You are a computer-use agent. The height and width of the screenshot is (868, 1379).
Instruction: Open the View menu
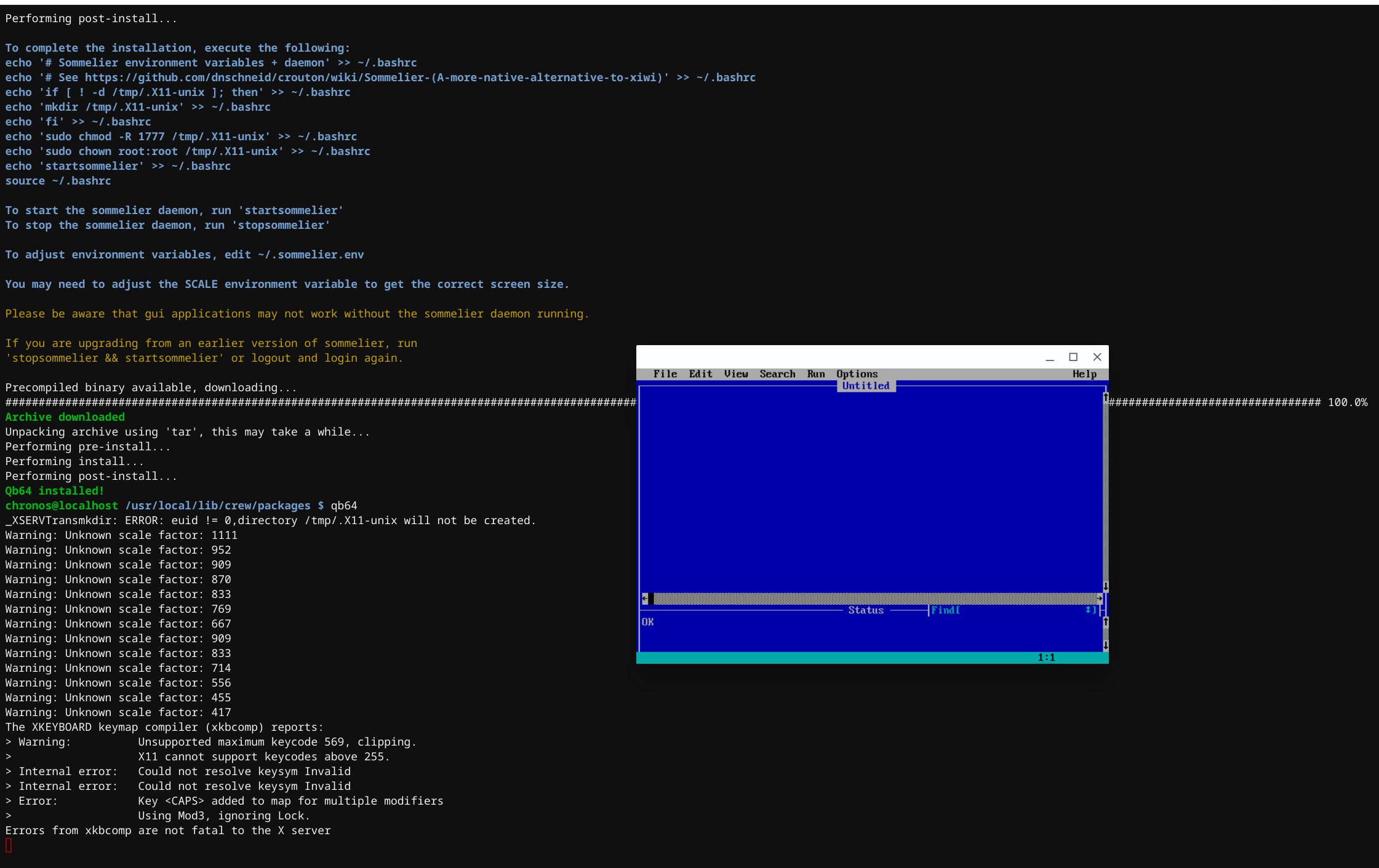click(x=735, y=374)
